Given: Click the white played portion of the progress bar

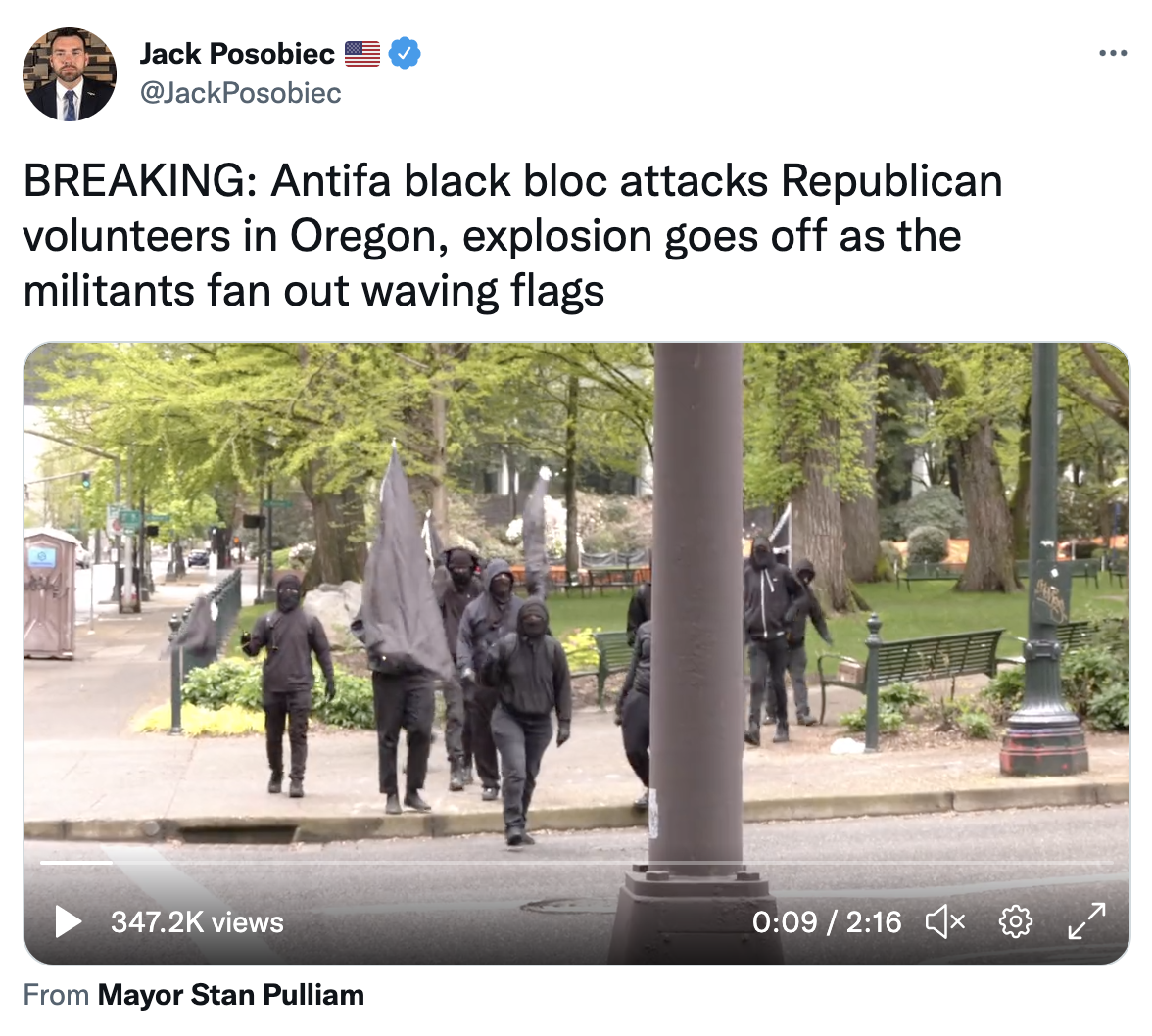Looking at the screenshot, I should click(x=76, y=863).
